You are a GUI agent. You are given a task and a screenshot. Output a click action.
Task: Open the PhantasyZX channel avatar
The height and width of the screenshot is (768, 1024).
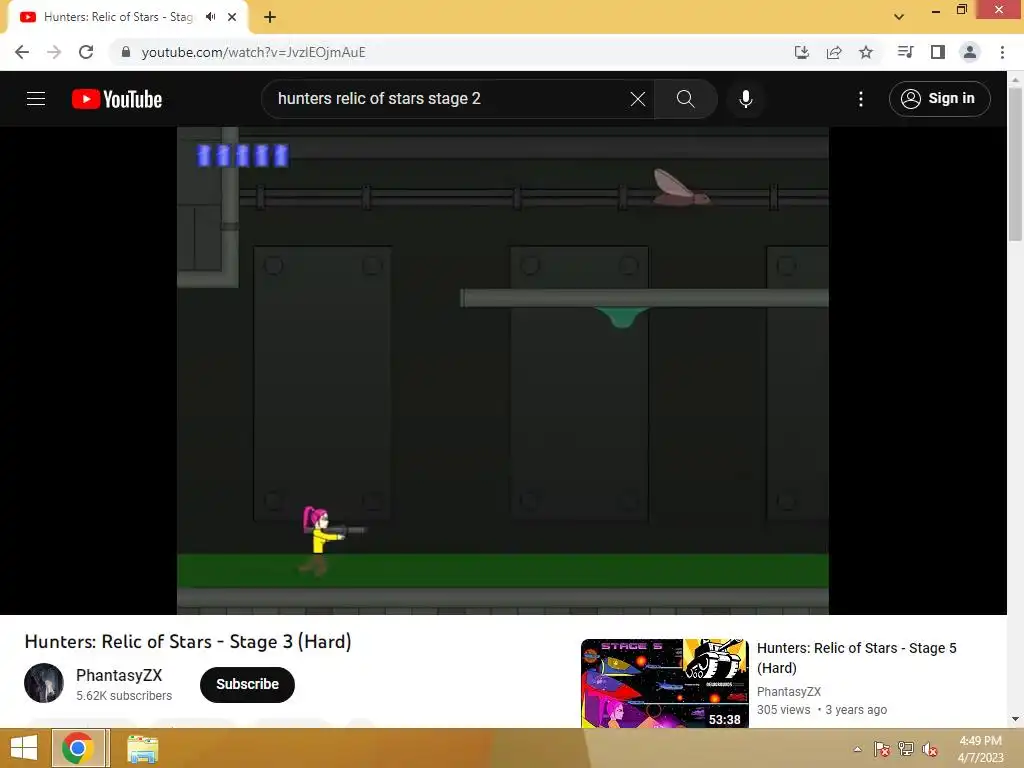click(44, 683)
